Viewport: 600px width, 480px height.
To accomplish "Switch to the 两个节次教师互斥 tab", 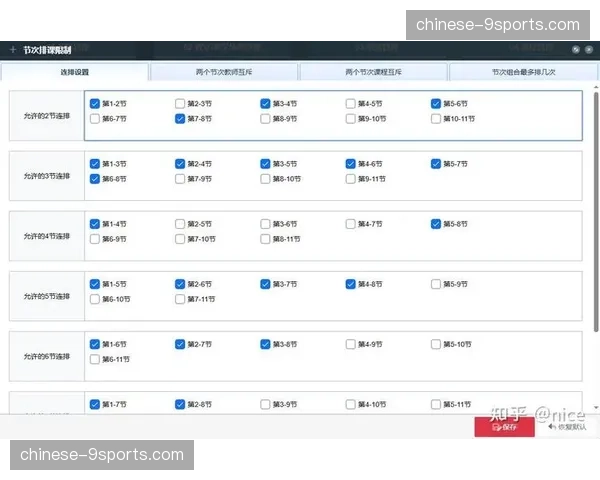I will coord(224,72).
